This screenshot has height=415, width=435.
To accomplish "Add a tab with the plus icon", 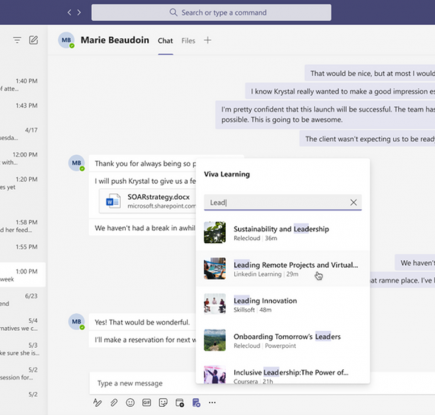I will coord(207,40).
